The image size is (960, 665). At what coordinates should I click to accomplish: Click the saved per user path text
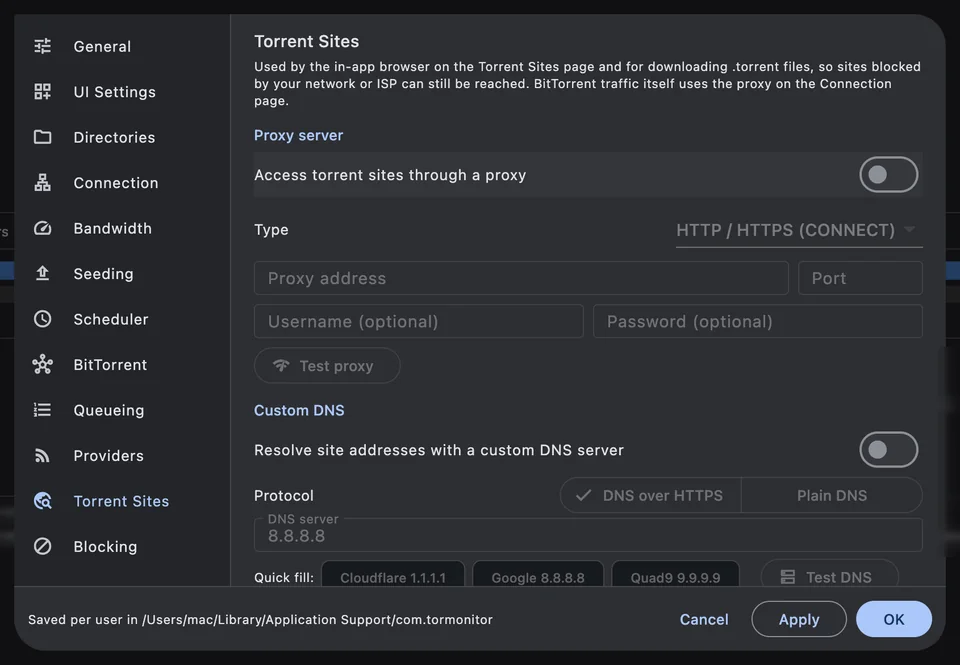coord(260,620)
